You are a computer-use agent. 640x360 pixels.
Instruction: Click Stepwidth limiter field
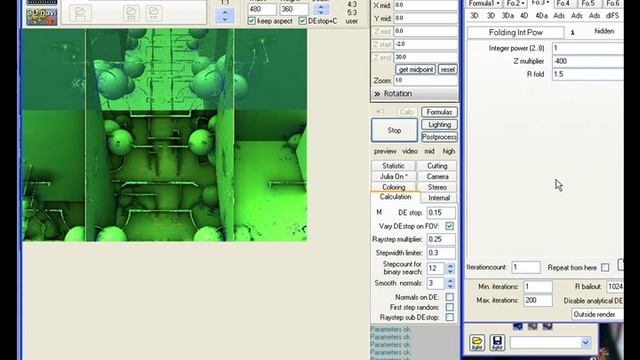coord(441,253)
